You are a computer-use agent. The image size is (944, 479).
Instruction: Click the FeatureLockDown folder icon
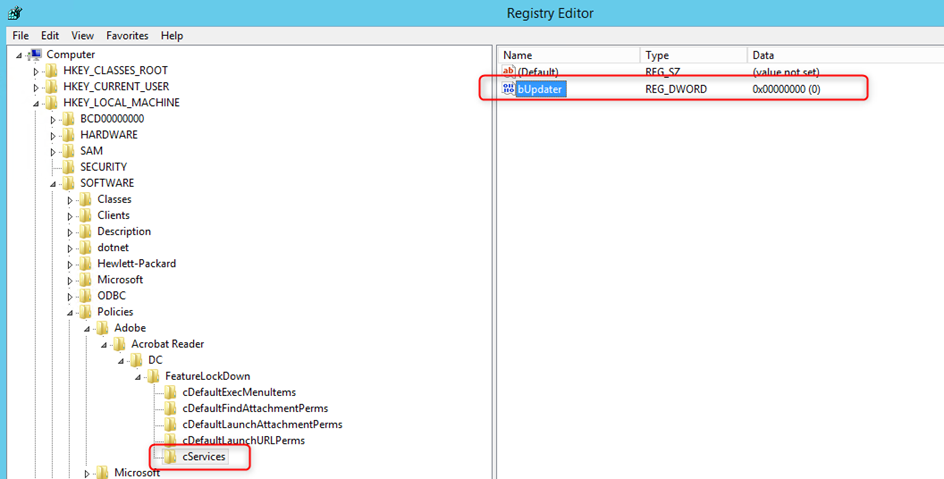click(153, 376)
